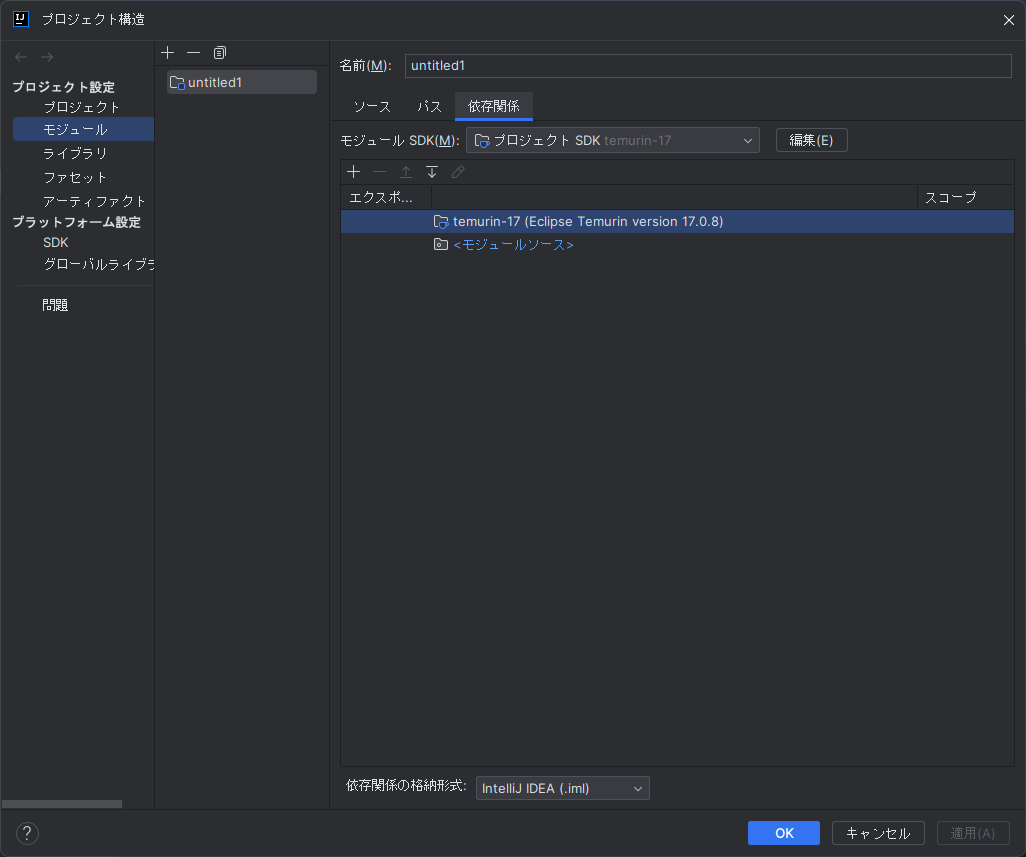
Task: Click the back navigation arrow
Action: (x=21, y=58)
